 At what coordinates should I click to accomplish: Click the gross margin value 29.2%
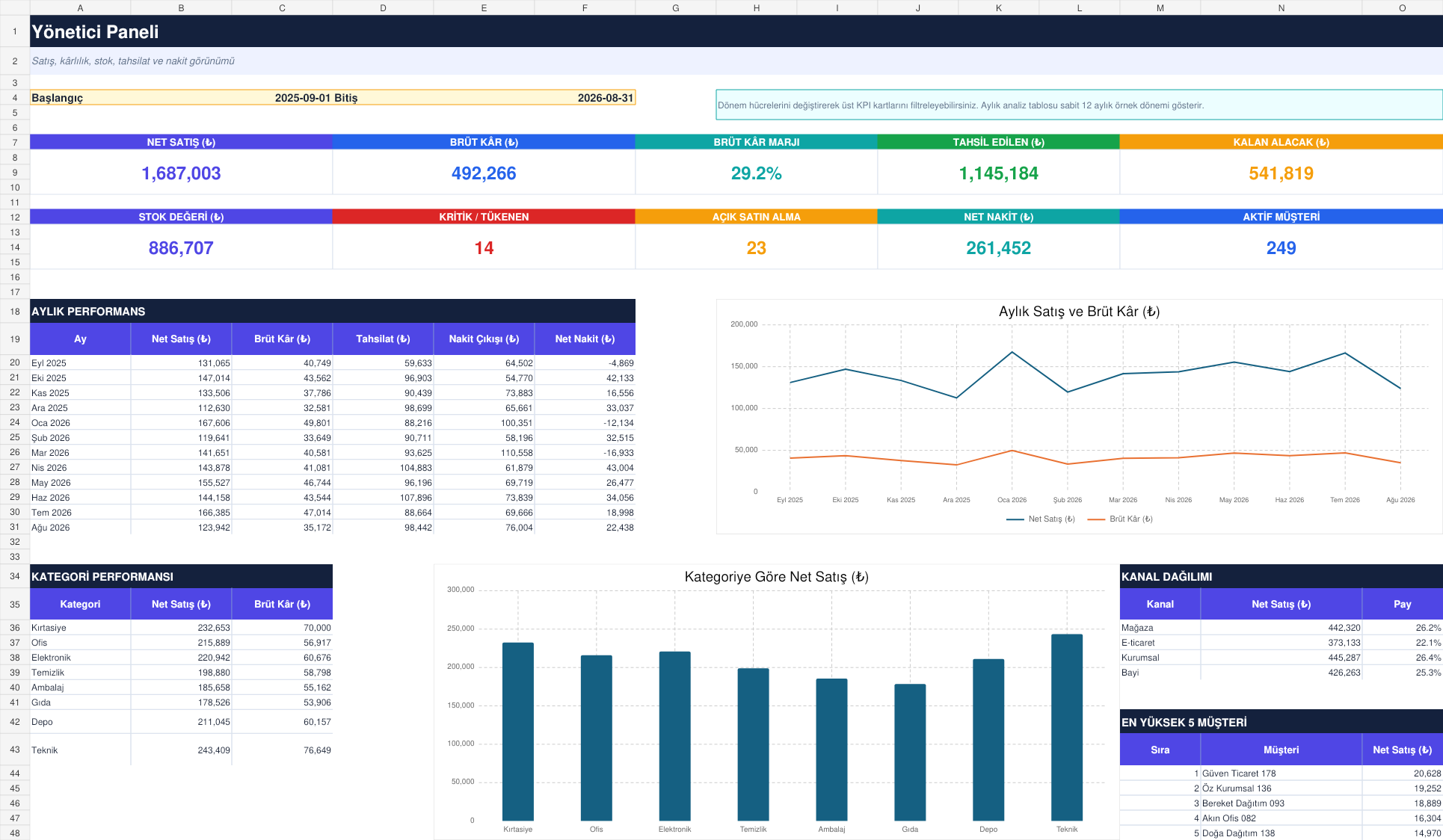point(756,173)
